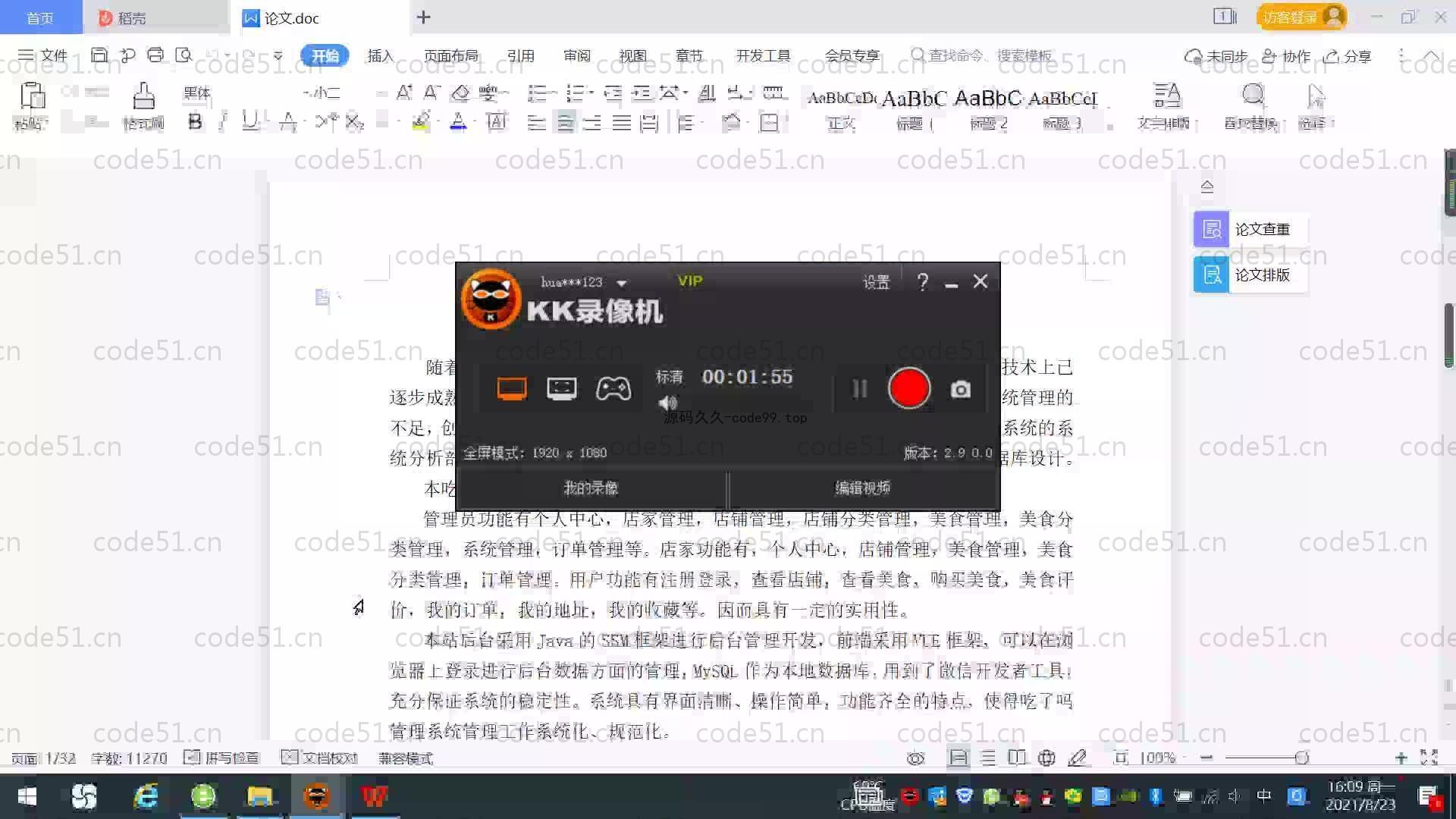The image size is (1456, 819).
Task: Expand the hua***123 account dropdown
Action: click(621, 283)
